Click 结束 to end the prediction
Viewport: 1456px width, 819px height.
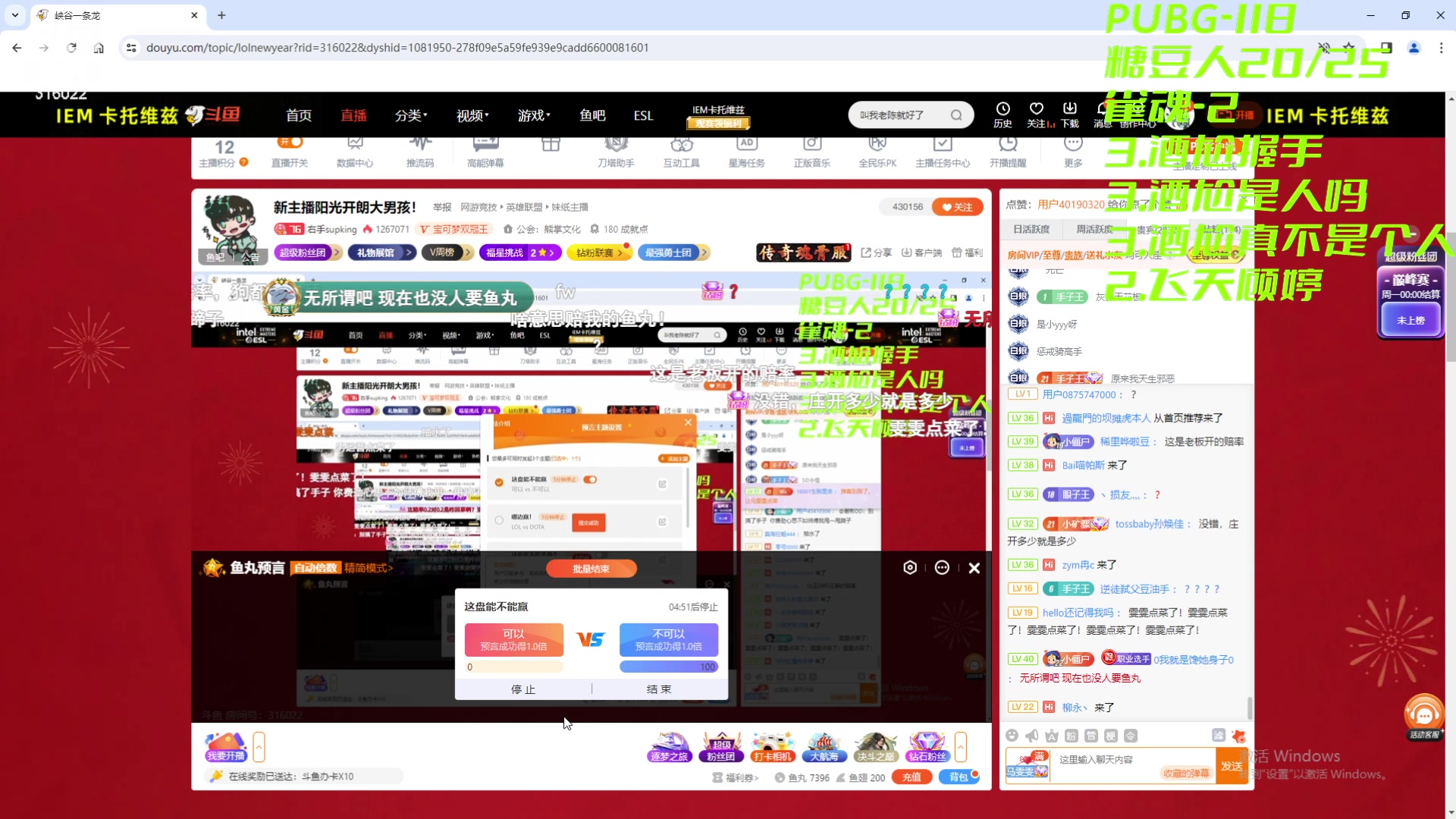(659, 689)
